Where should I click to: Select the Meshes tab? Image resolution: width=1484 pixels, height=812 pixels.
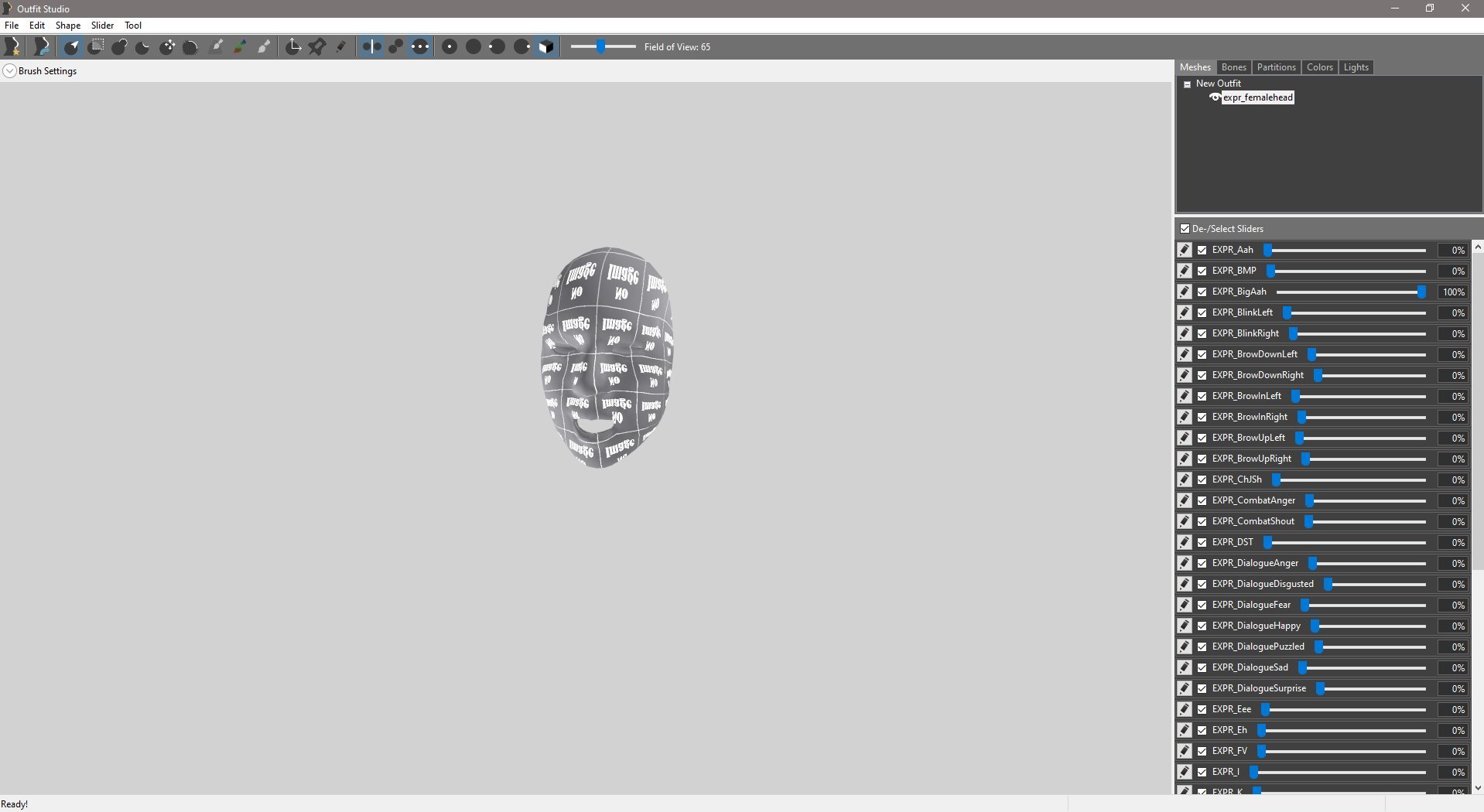[x=1195, y=67]
